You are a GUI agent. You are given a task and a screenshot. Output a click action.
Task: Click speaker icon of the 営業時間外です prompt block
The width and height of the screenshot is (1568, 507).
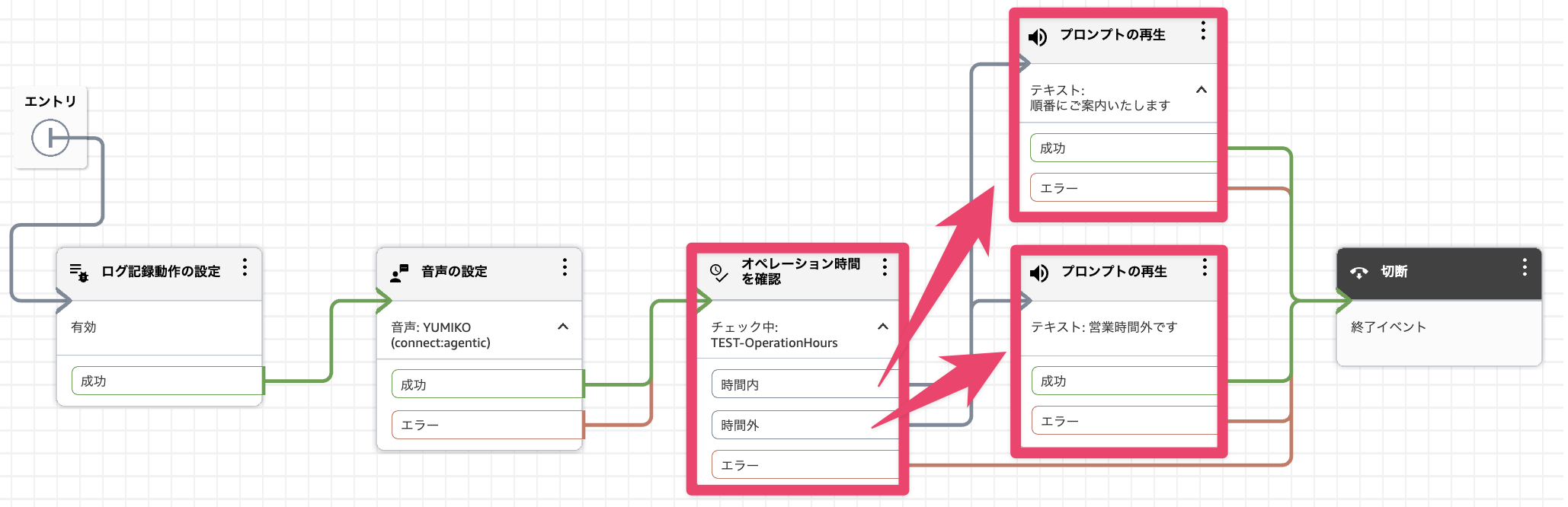pos(1039,273)
